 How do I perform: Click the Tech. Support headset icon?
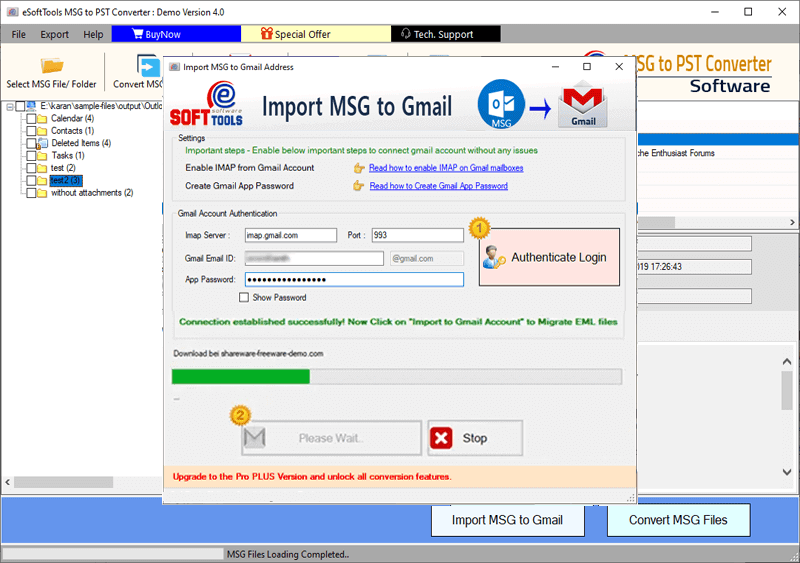[406, 34]
